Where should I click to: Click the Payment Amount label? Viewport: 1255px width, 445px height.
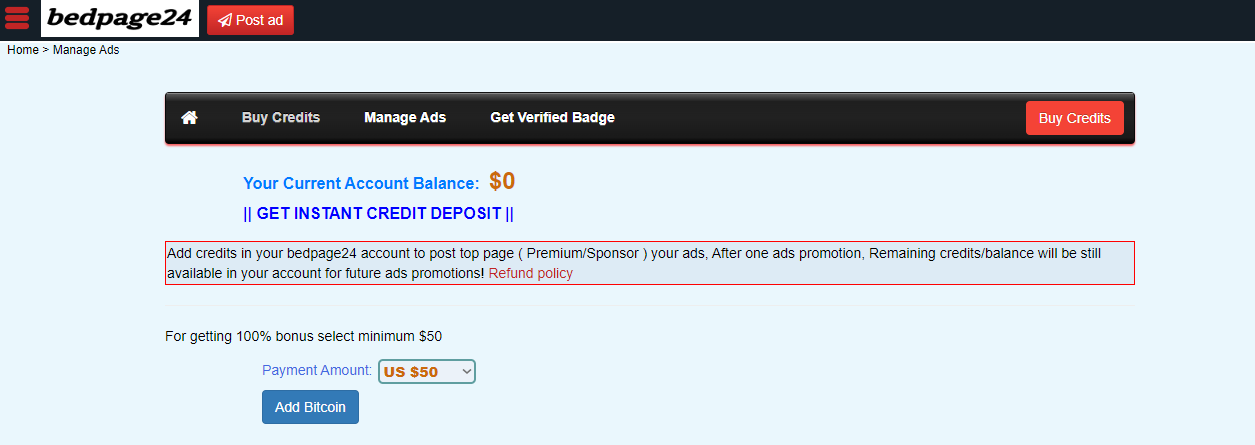[x=317, y=371]
